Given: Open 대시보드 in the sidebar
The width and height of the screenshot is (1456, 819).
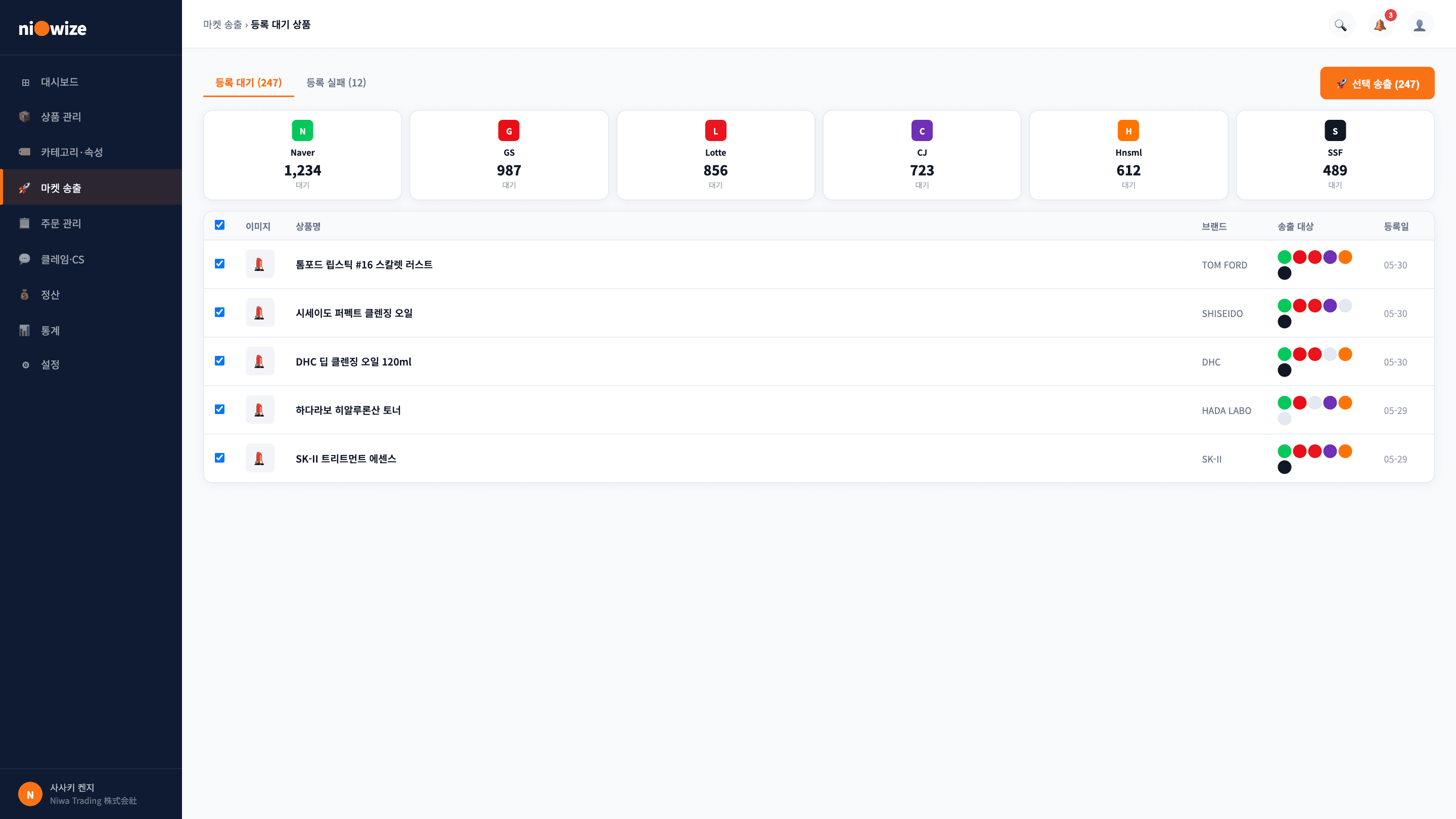Looking at the screenshot, I should click(x=91, y=82).
